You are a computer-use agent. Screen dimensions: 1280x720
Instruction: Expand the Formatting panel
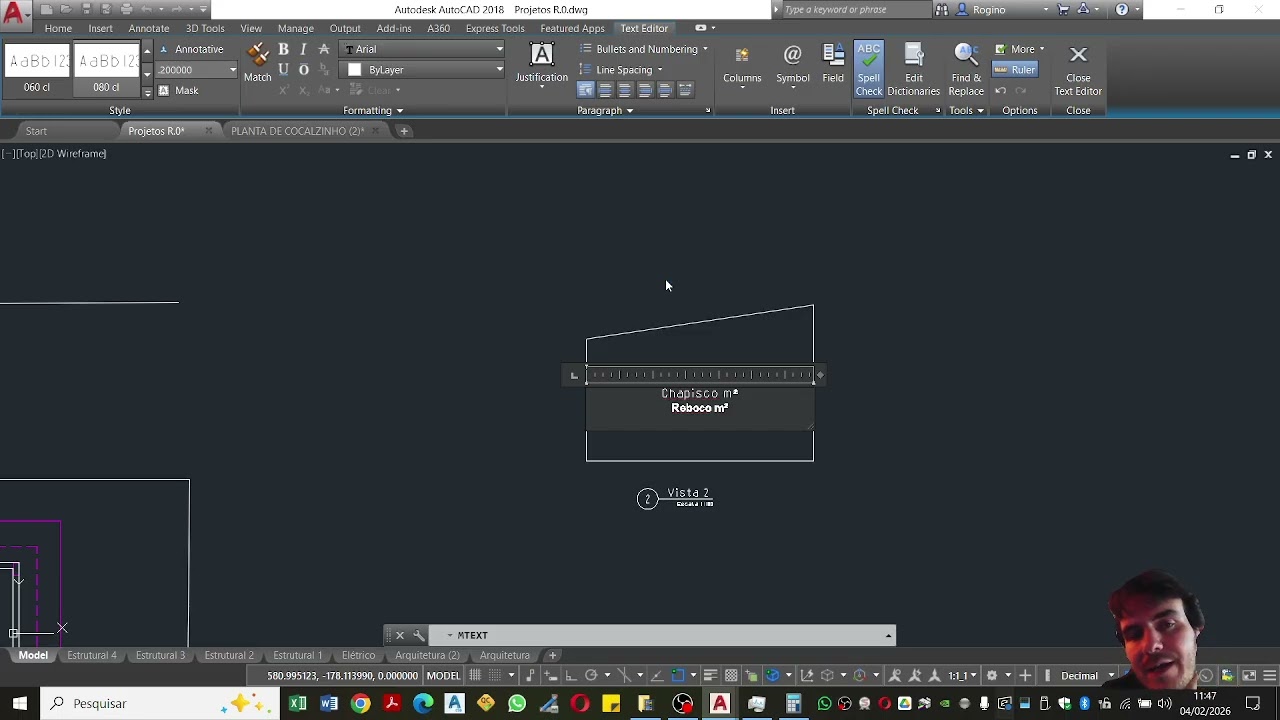click(373, 110)
